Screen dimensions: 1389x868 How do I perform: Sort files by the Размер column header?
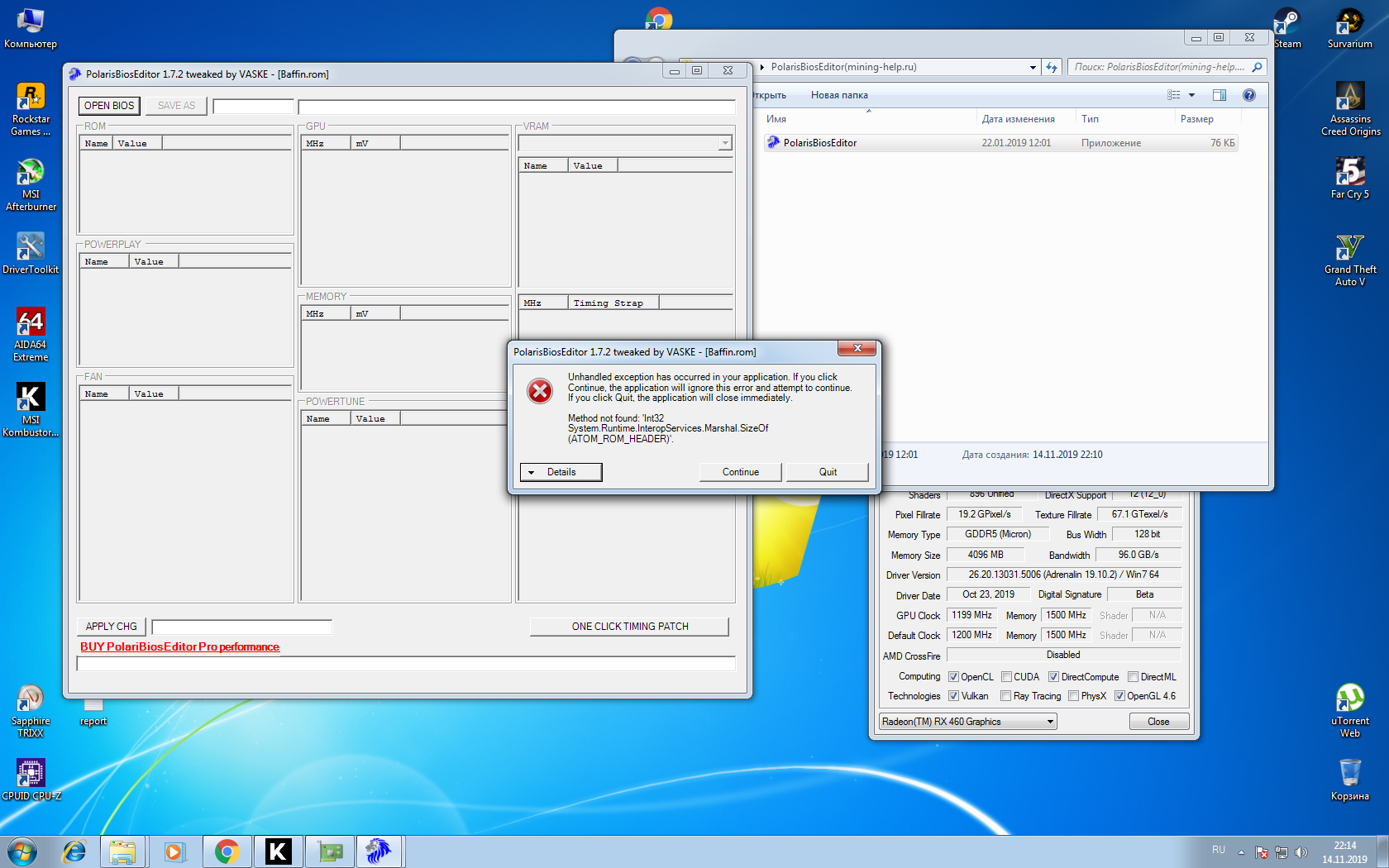tap(1206, 119)
